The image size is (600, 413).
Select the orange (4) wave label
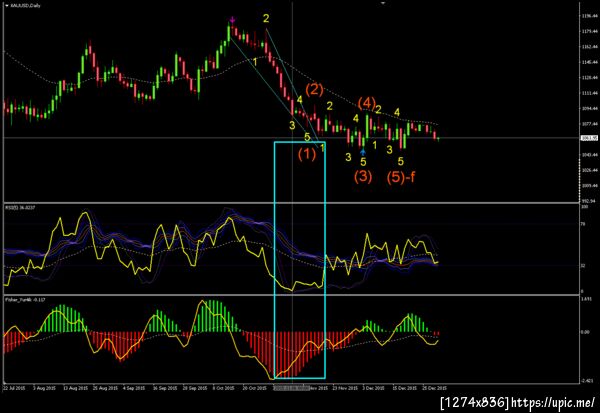[367, 103]
